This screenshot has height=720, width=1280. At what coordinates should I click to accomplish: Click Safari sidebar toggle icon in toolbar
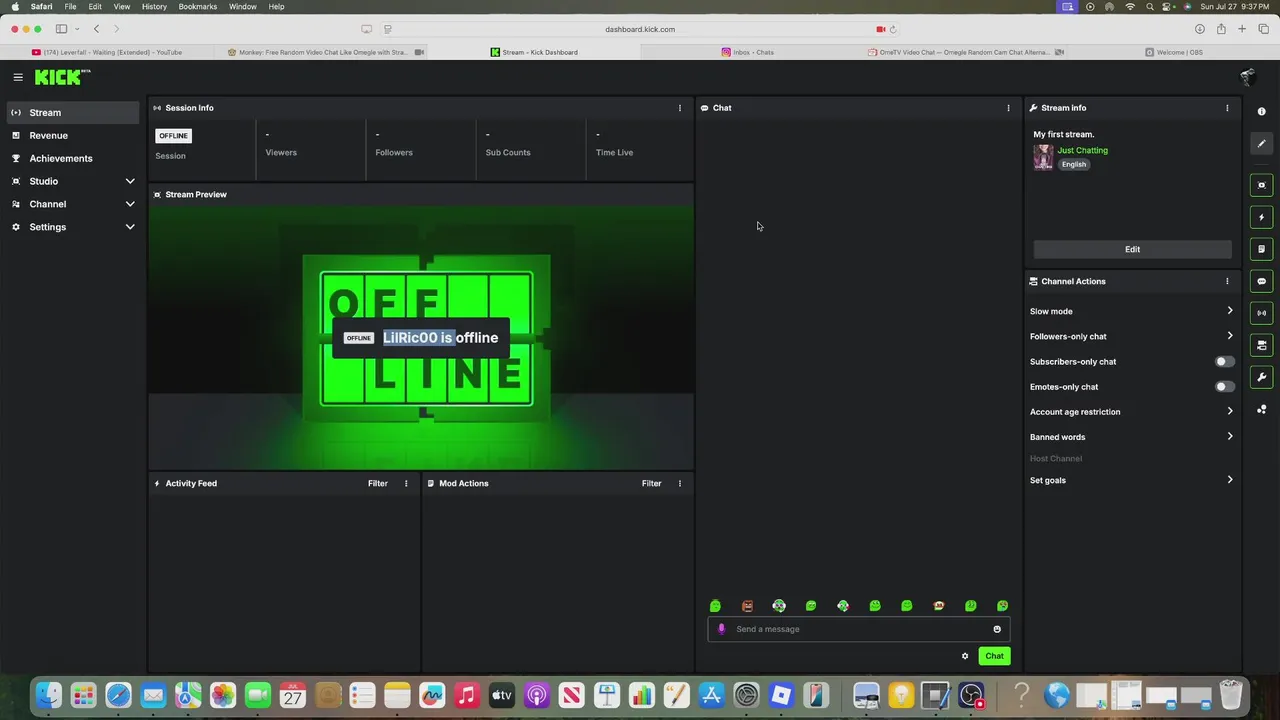click(x=61, y=29)
